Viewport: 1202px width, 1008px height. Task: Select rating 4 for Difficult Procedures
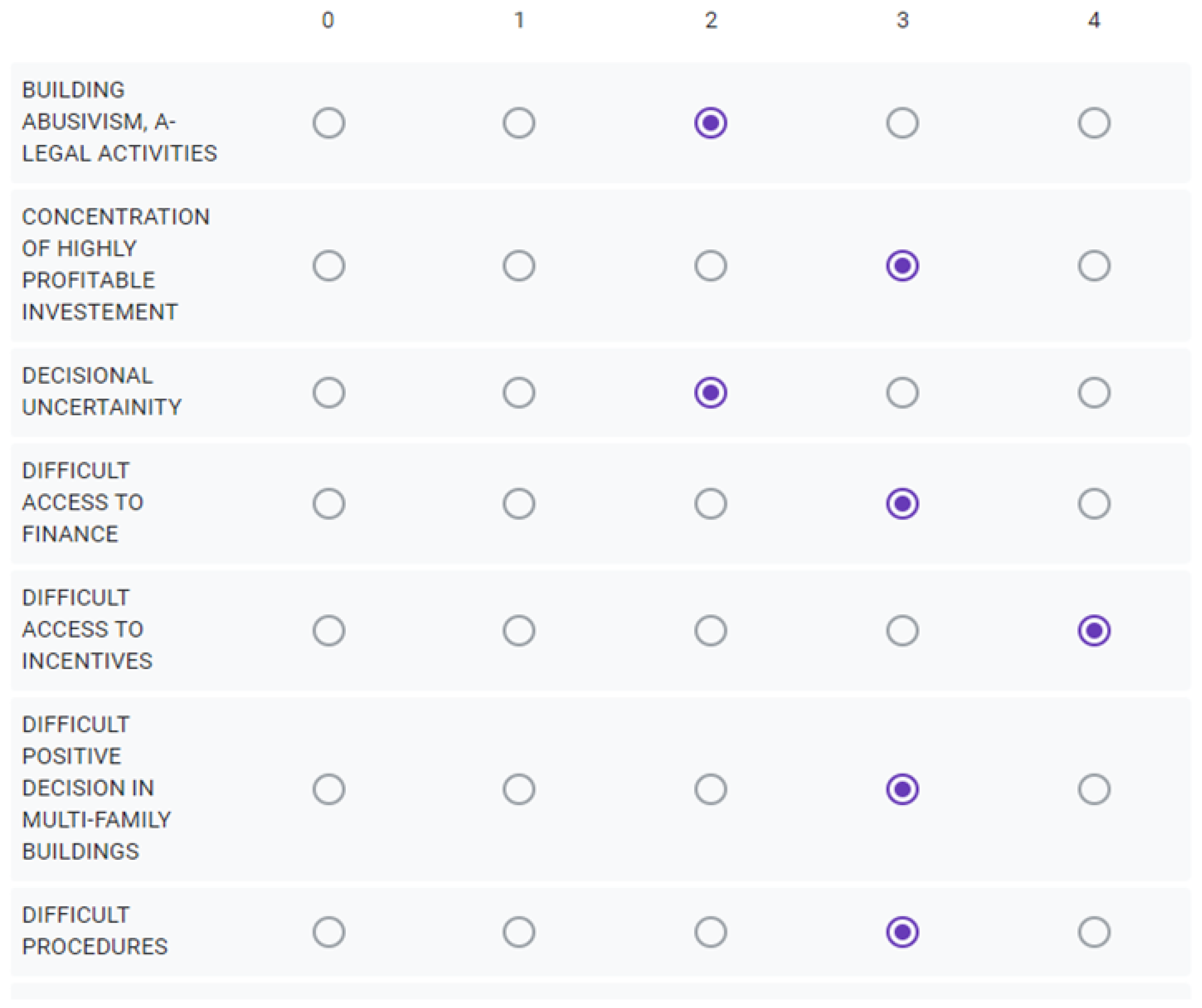(1094, 932)
